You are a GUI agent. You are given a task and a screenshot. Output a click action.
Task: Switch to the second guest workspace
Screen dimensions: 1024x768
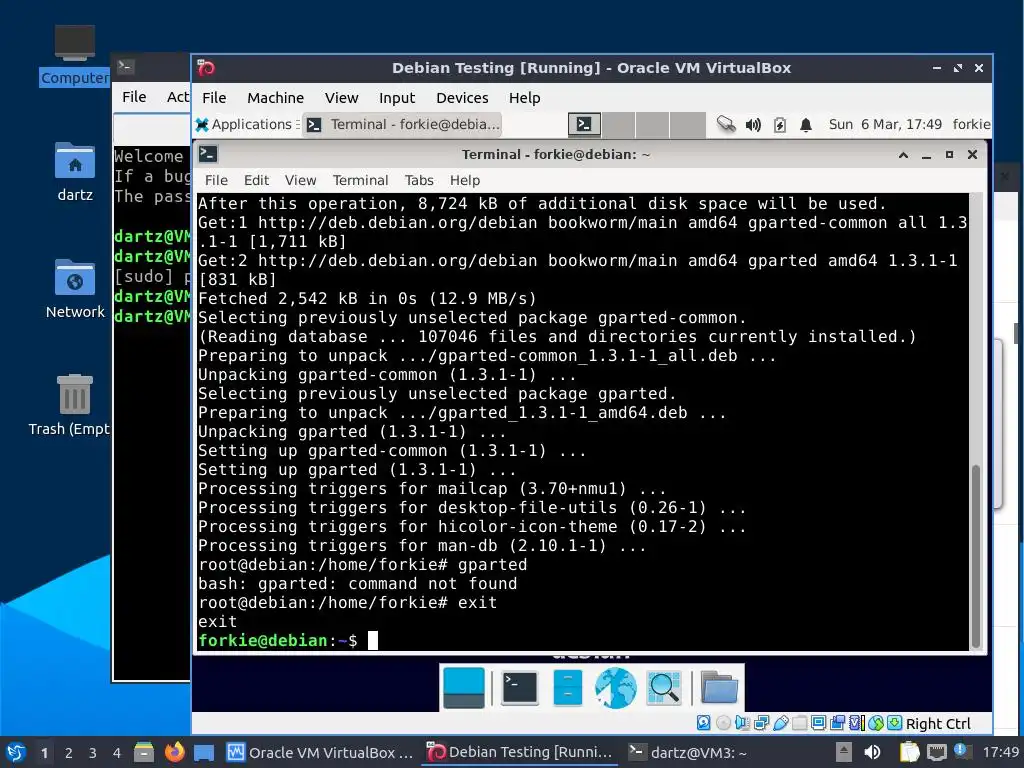point(618,124)
